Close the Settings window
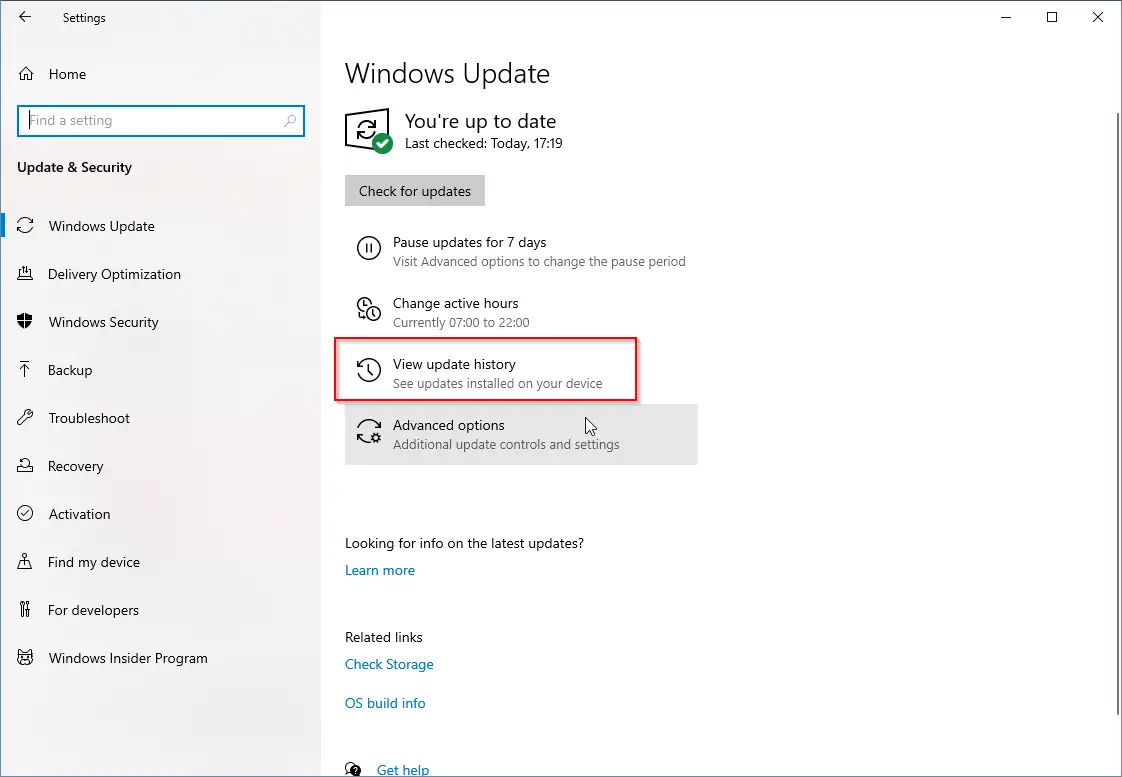 1098,16
